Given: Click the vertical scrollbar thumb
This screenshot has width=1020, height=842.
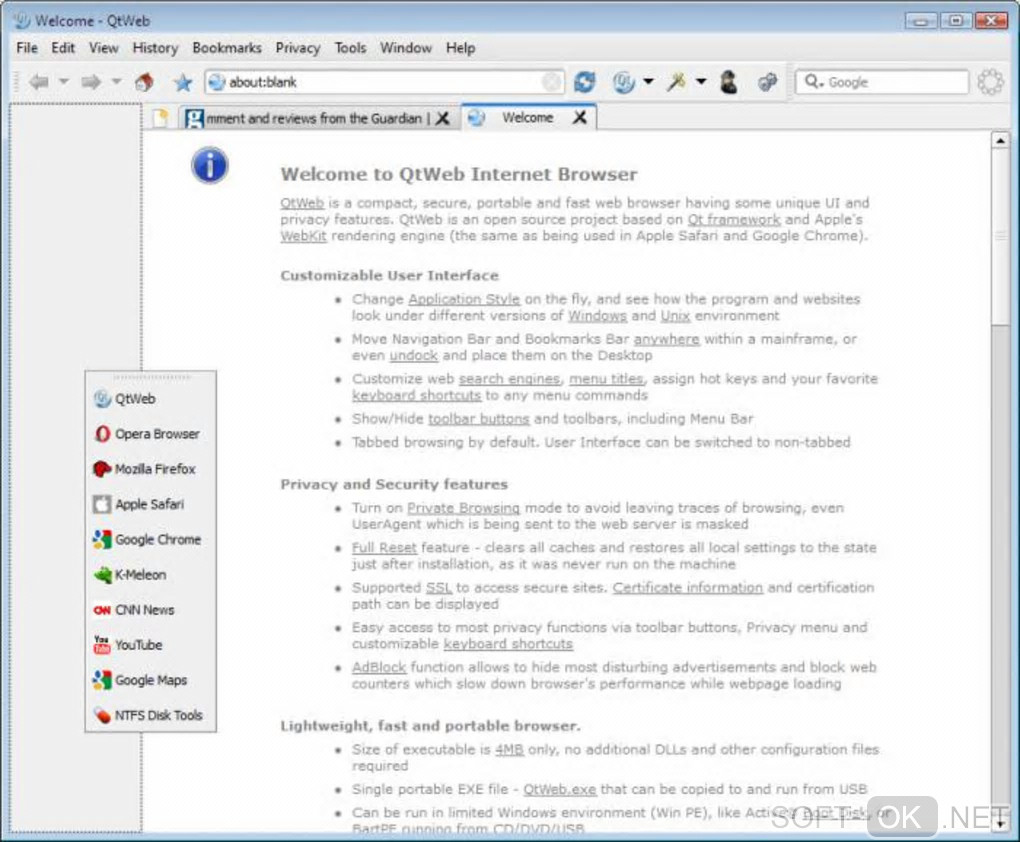Looking at the screenshot, I should (x=1000, y=236).
